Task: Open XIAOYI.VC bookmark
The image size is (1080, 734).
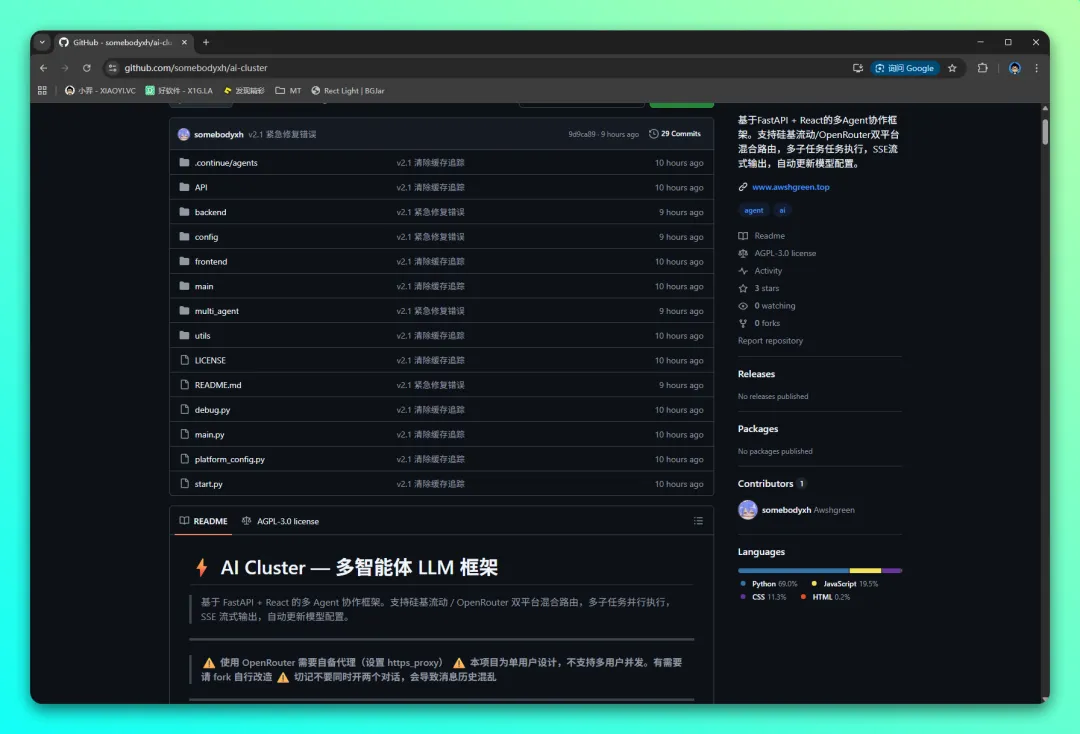Action: [101, 91]
